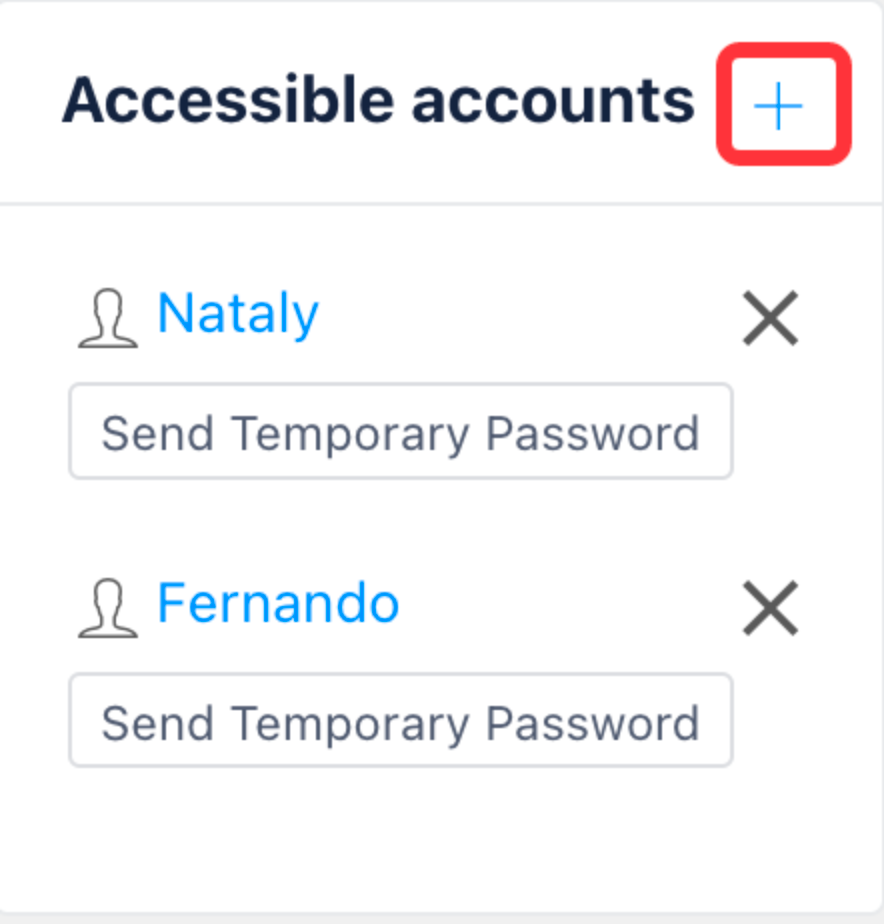The width and height of the screenshot is (884, 924).
Task: Remove Nataly from accessible accounts
Action: [x=770, y=318]
